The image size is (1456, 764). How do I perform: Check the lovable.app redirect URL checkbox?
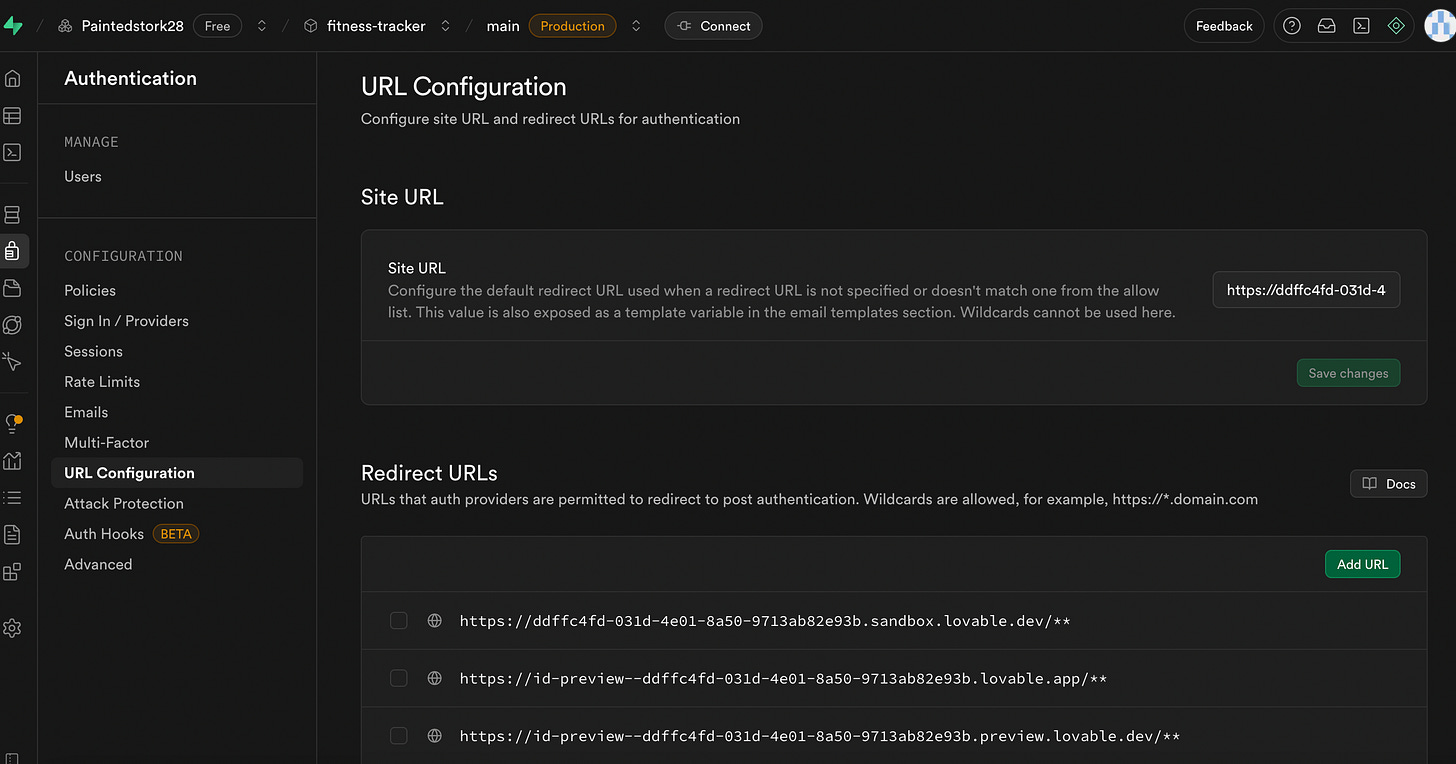399,679
